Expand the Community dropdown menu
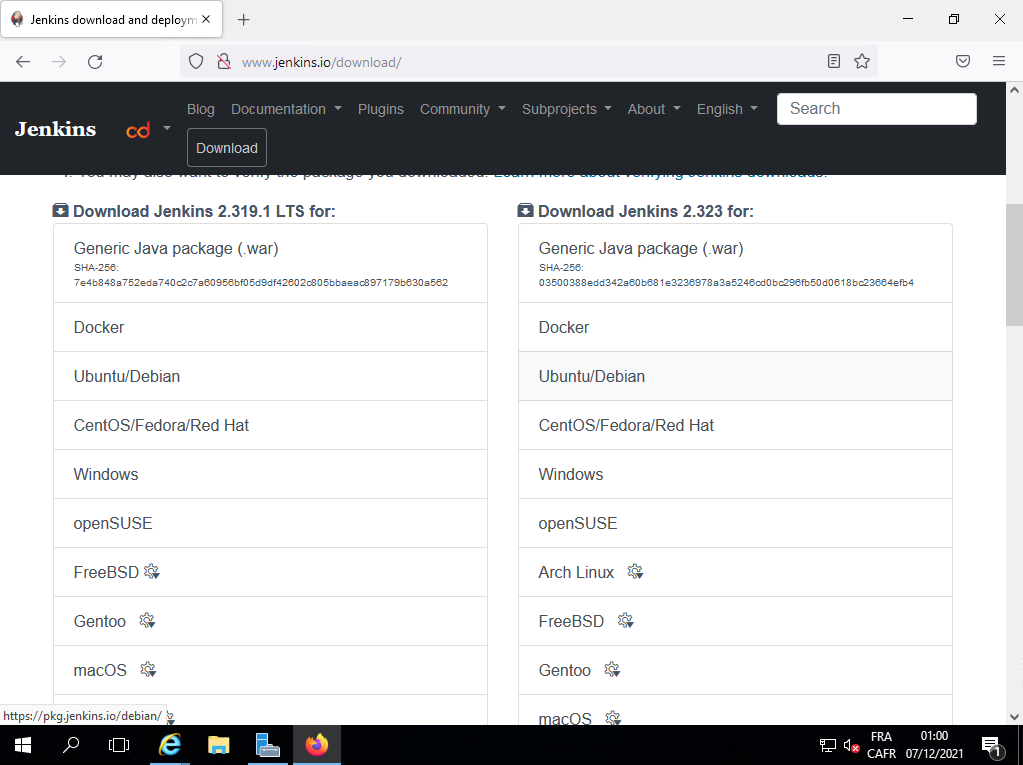Screen dimensions: 1023x765 pyautogui.click(x=462, y=109)
